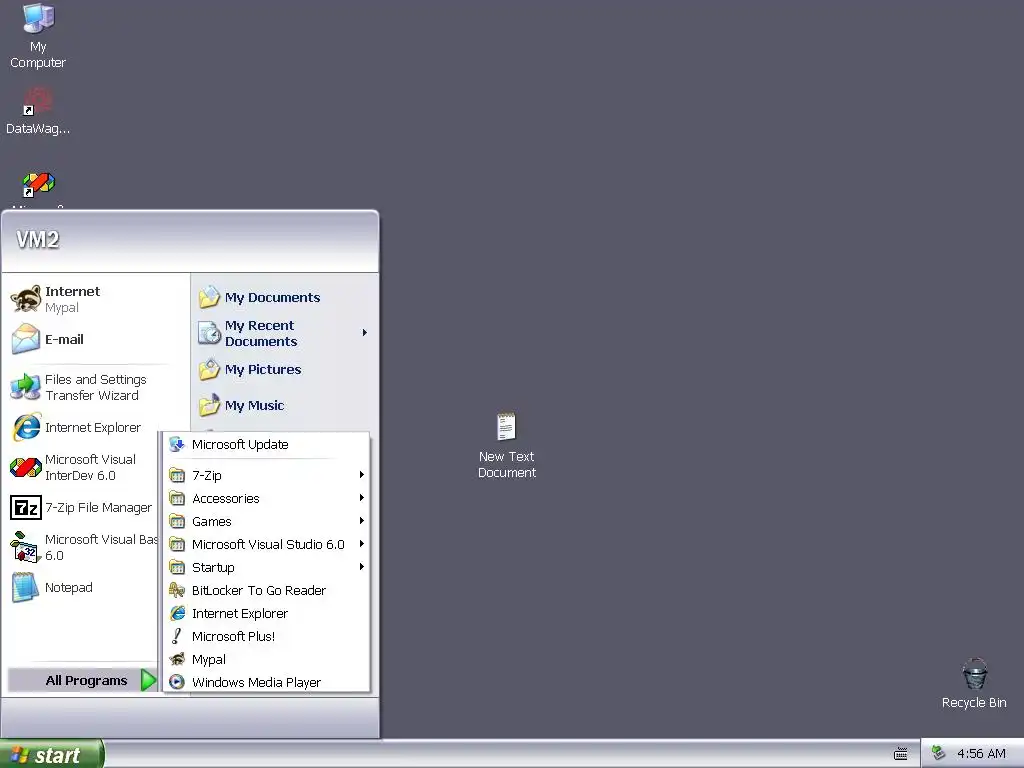Viewport: 1024px width, 768px height.
Task: Click the Internet Explorer icon in pinned list
Action: click(x=26, y=427)
